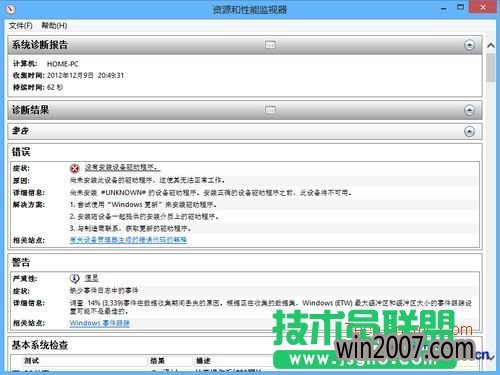This screenshot has width=500, height=375.
Task: Click the vertical scrollbar thumb
Action: [491, 68]
